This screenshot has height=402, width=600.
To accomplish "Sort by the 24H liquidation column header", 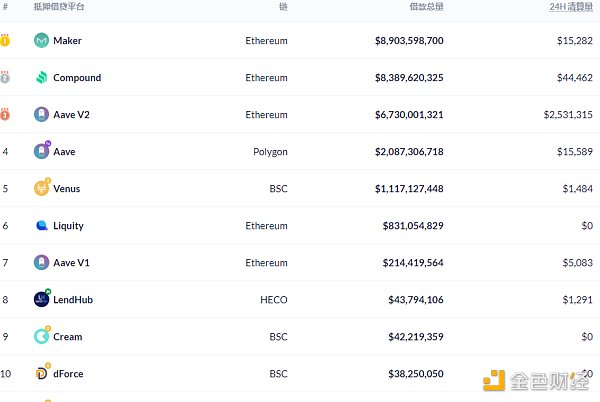I will [x=571, y=7].
